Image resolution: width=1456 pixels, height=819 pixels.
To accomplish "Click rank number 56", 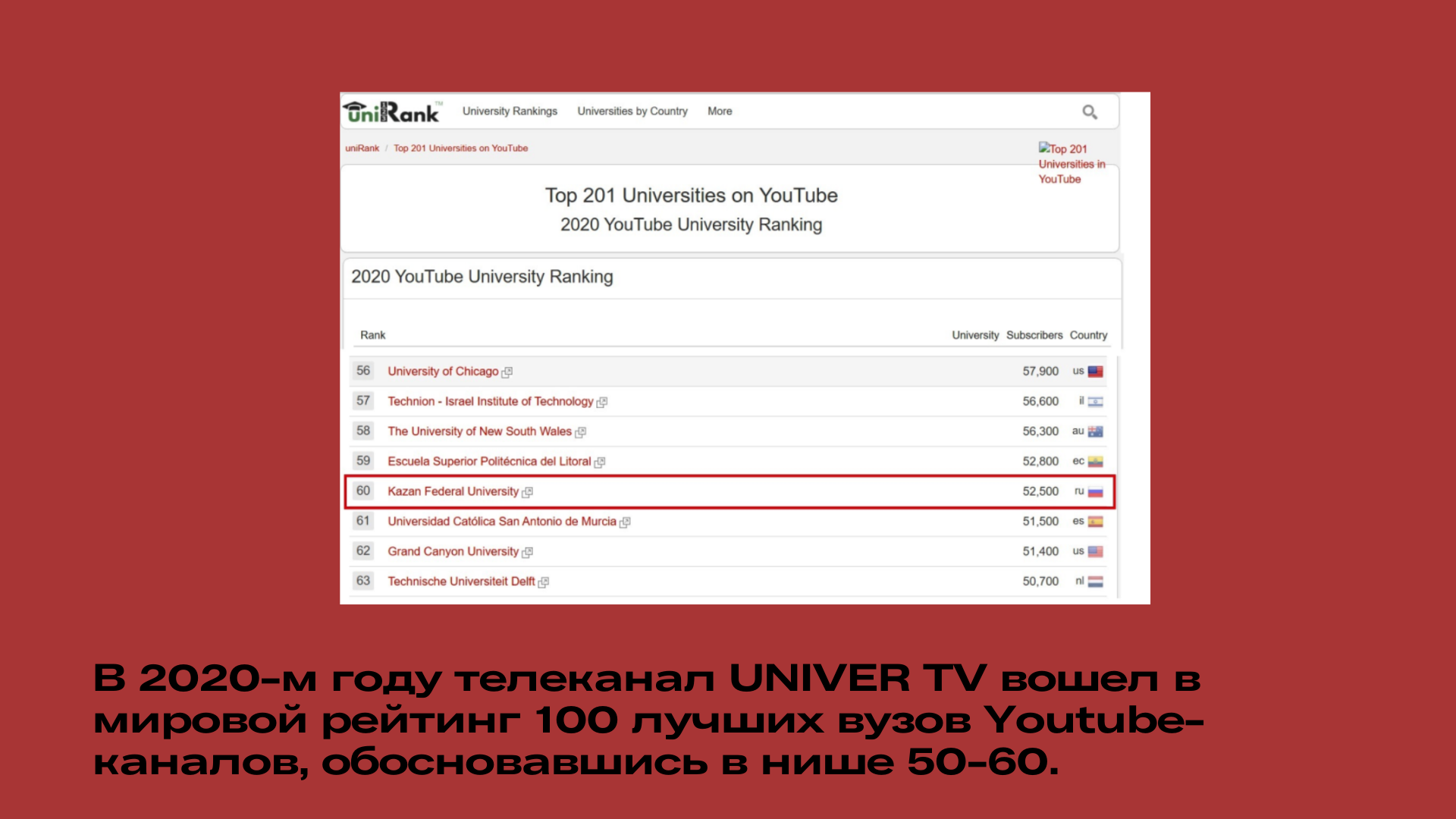I will tap(363, 370).
